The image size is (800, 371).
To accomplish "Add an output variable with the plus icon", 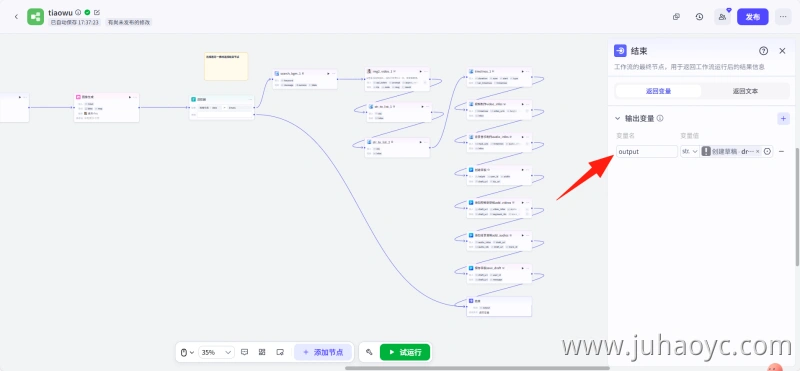I will (783, 118).
